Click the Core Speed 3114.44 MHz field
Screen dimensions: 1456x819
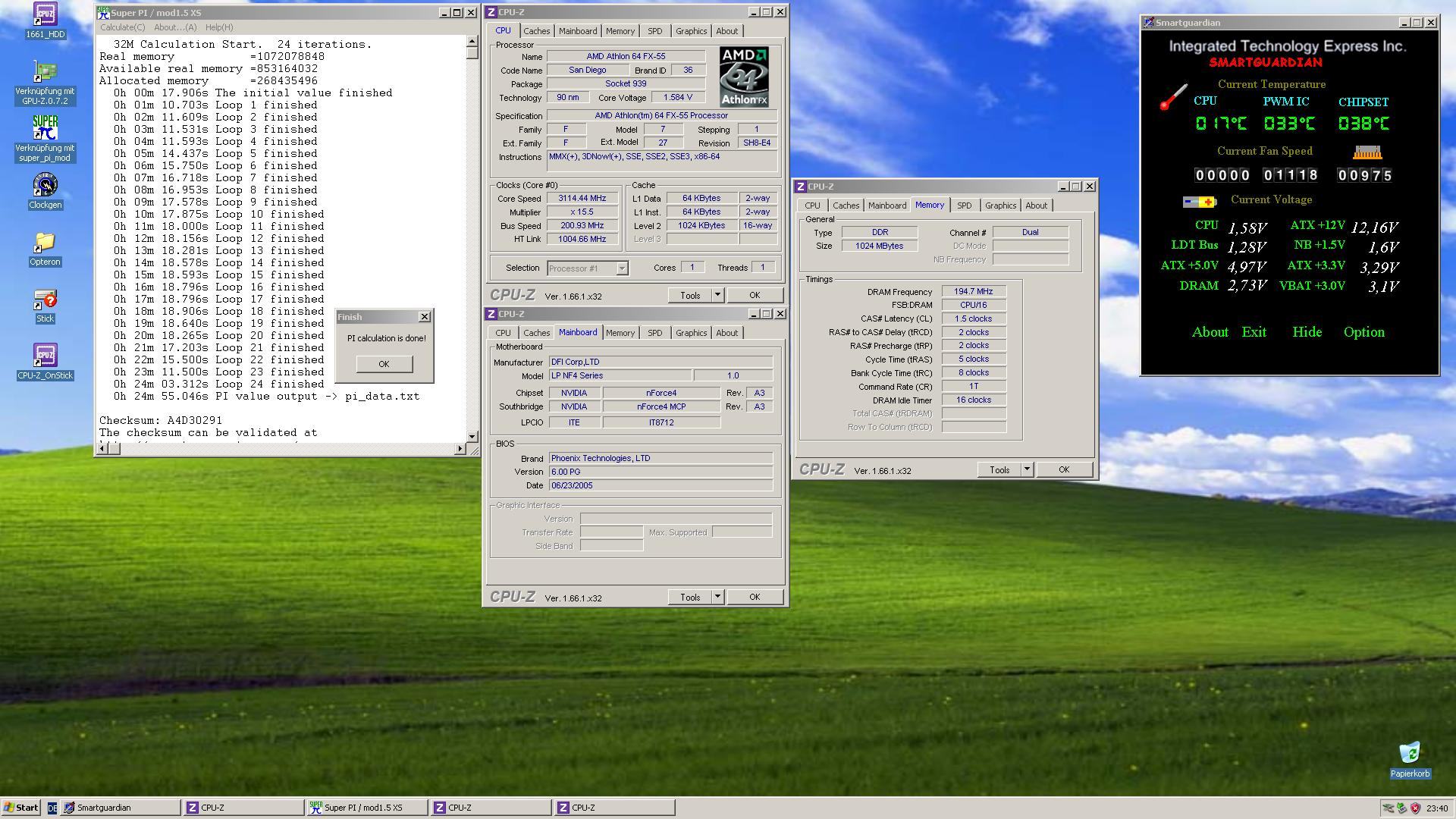click(582, 199)
